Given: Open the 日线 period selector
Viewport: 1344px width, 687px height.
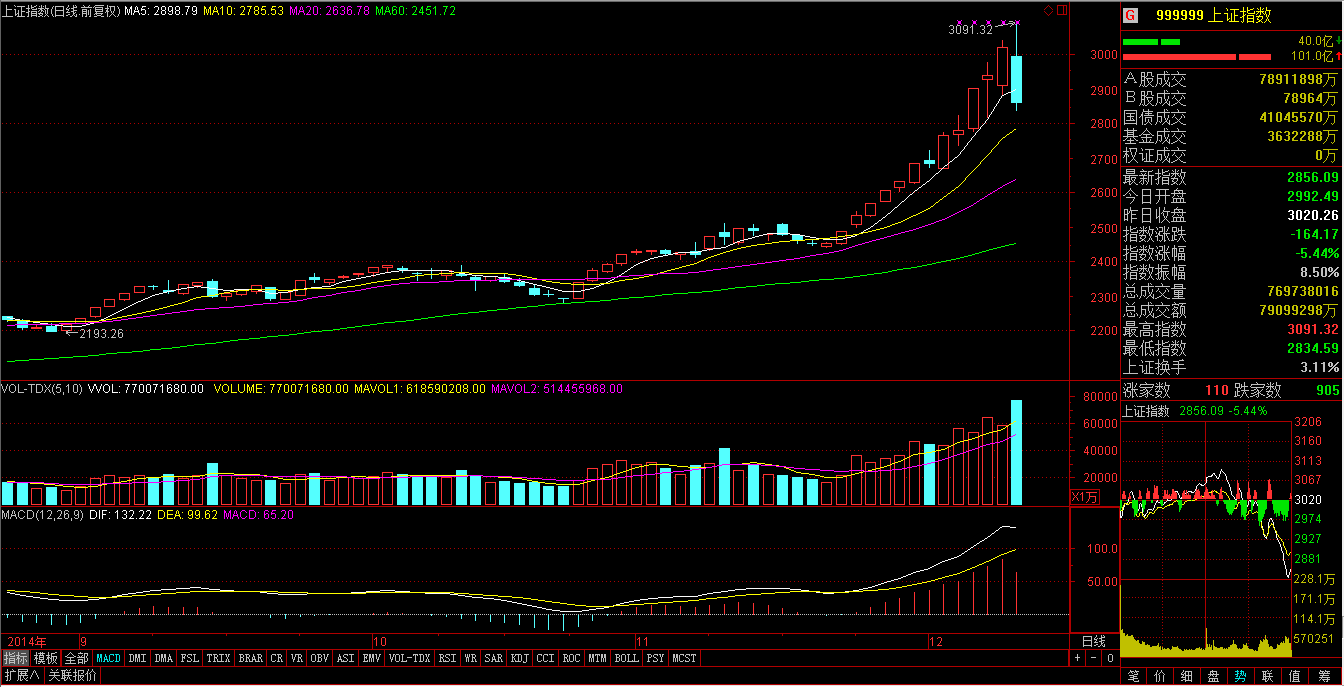Looking at the screenshot, I should point(1094,641).
